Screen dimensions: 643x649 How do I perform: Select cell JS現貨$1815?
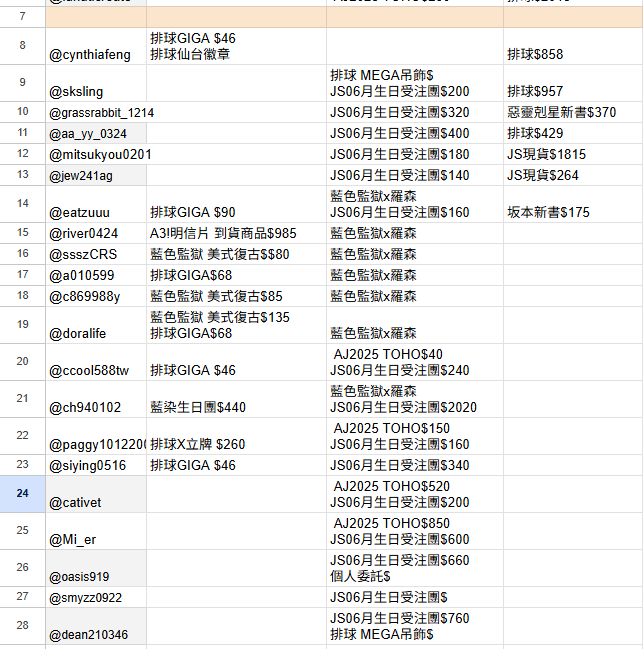(x=573, y=154)
